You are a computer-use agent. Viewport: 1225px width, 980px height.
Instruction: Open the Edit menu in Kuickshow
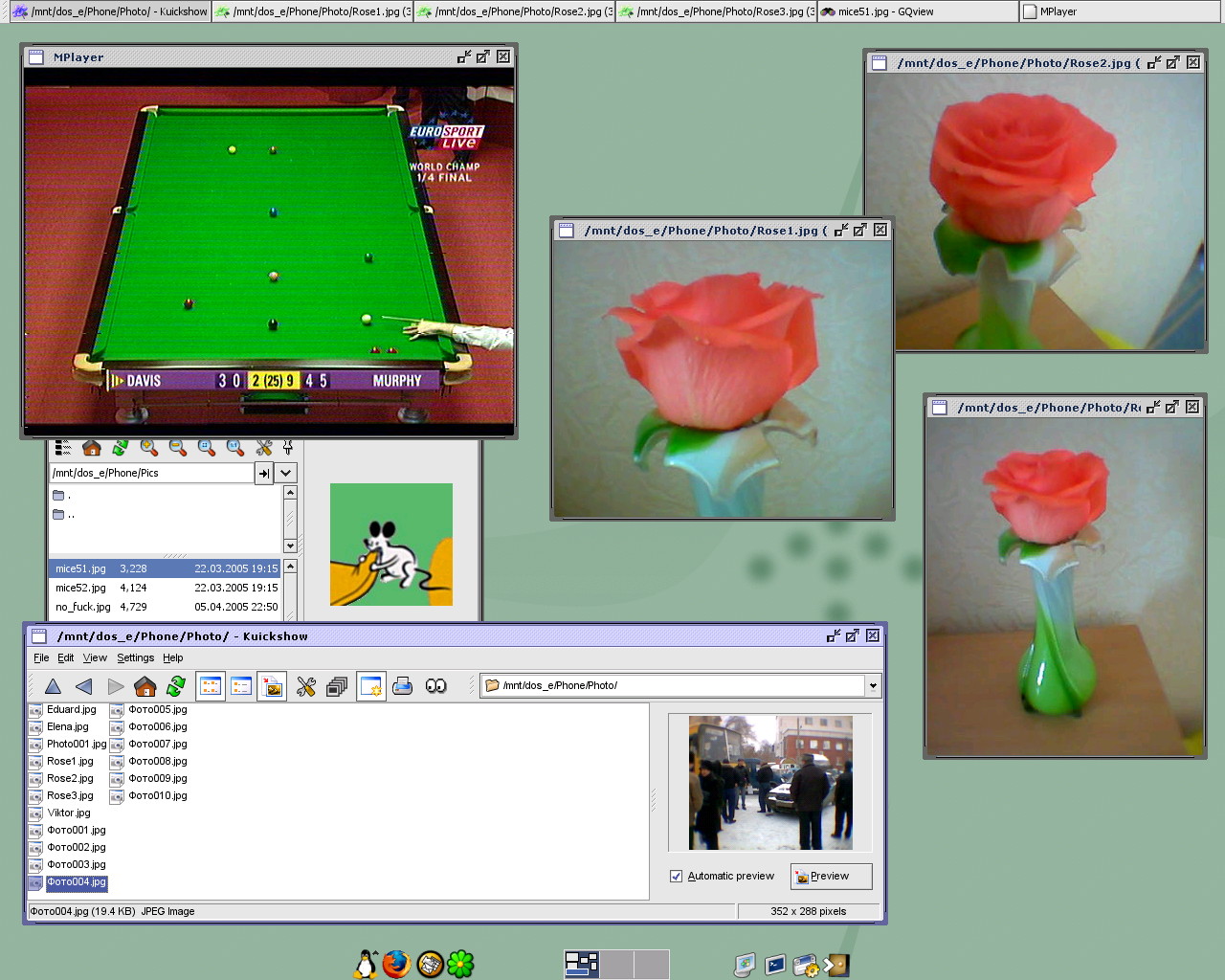pyautogui.click(x=65, y=658)
